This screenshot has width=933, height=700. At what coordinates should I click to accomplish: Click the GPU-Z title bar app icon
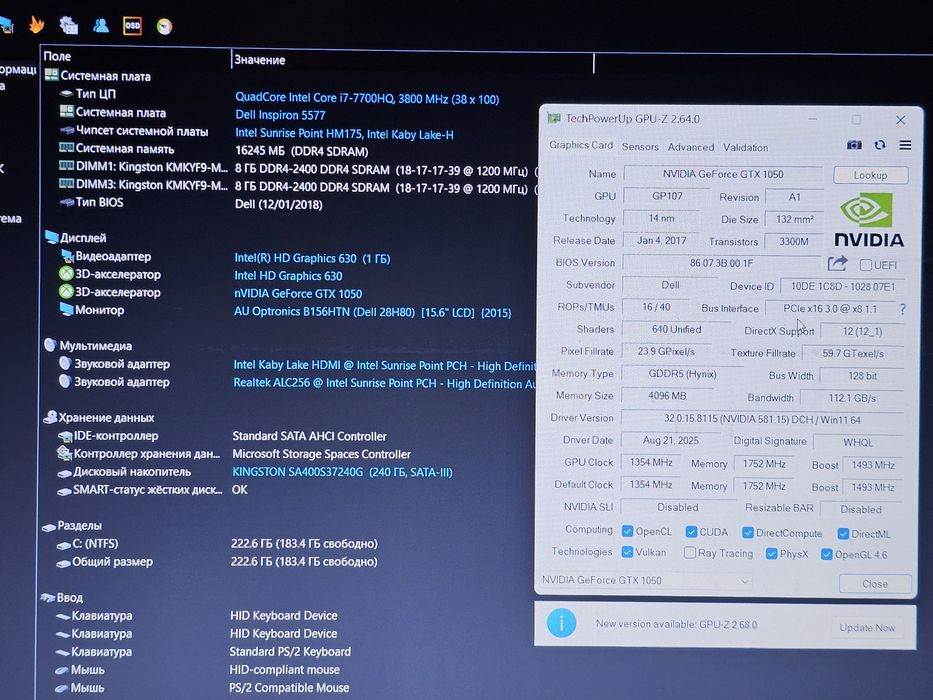click(554, 118)
